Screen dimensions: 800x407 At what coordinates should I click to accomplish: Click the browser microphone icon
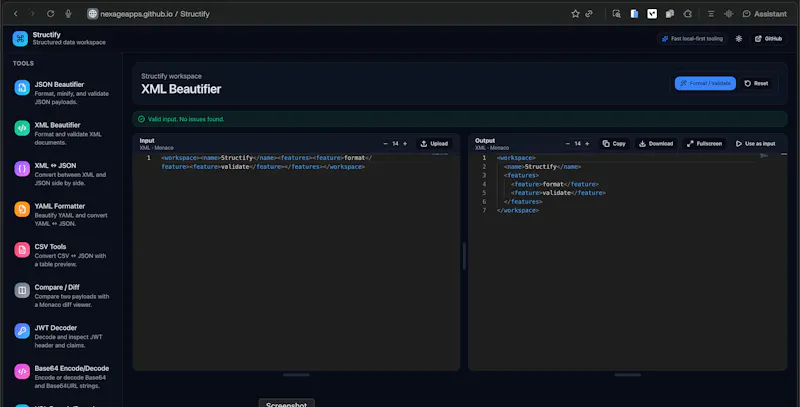click(68, 14)
